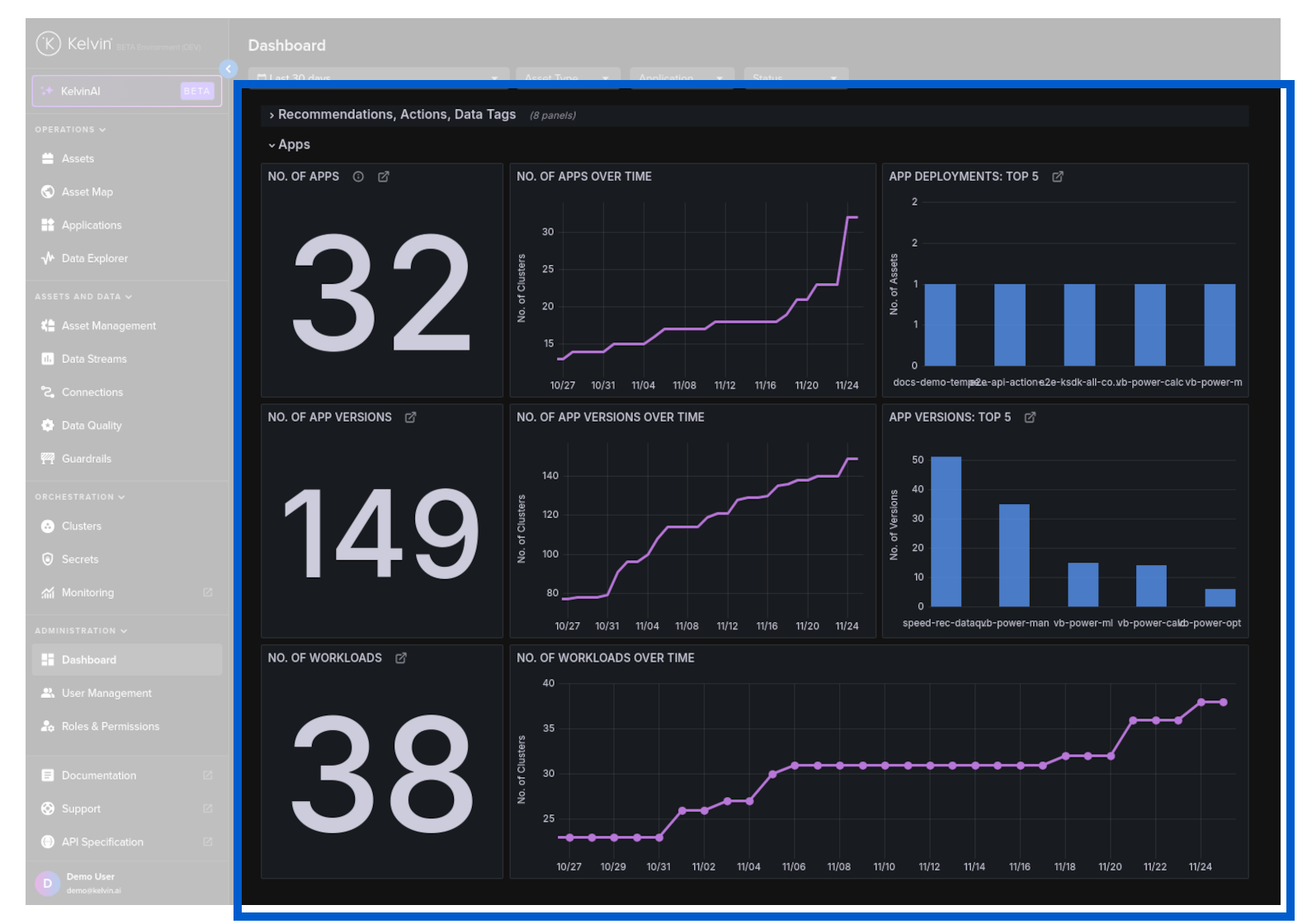
Task: Open external link icon on No. of Apps panel
Action: point(384,177)
